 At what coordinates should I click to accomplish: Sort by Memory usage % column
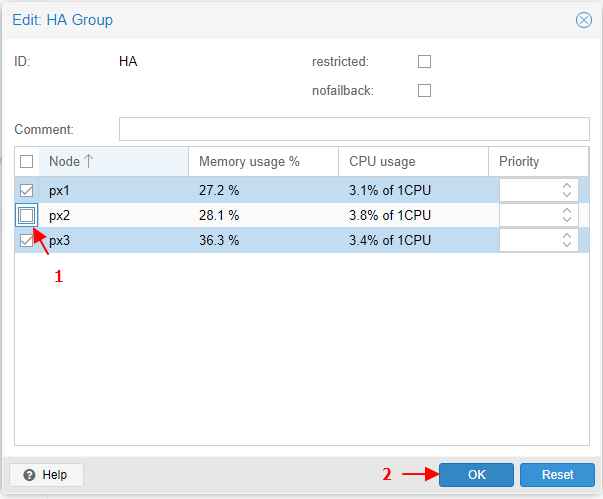point(263,162)
